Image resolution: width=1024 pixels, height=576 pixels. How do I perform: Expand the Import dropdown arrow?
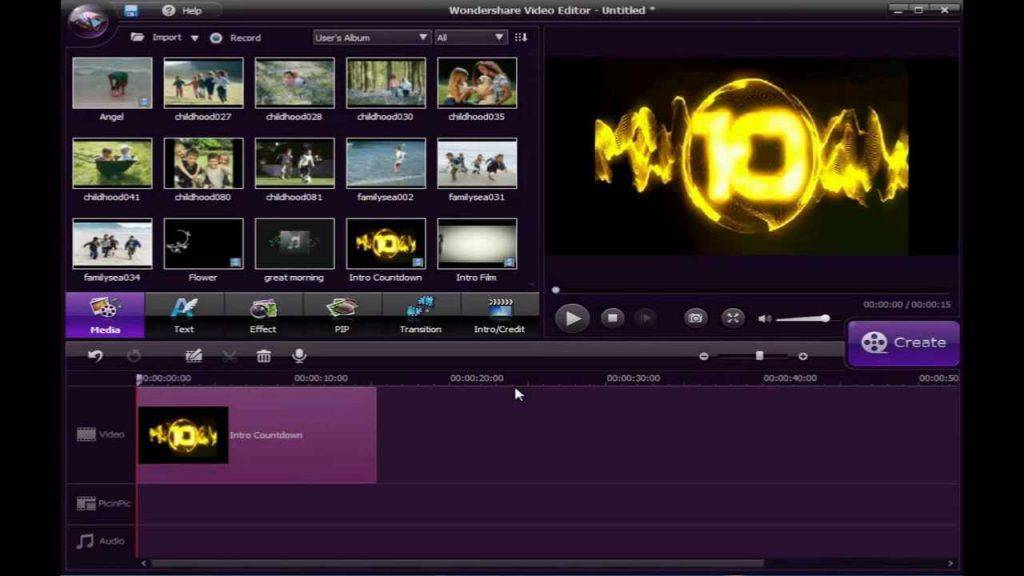coord(194,38)
